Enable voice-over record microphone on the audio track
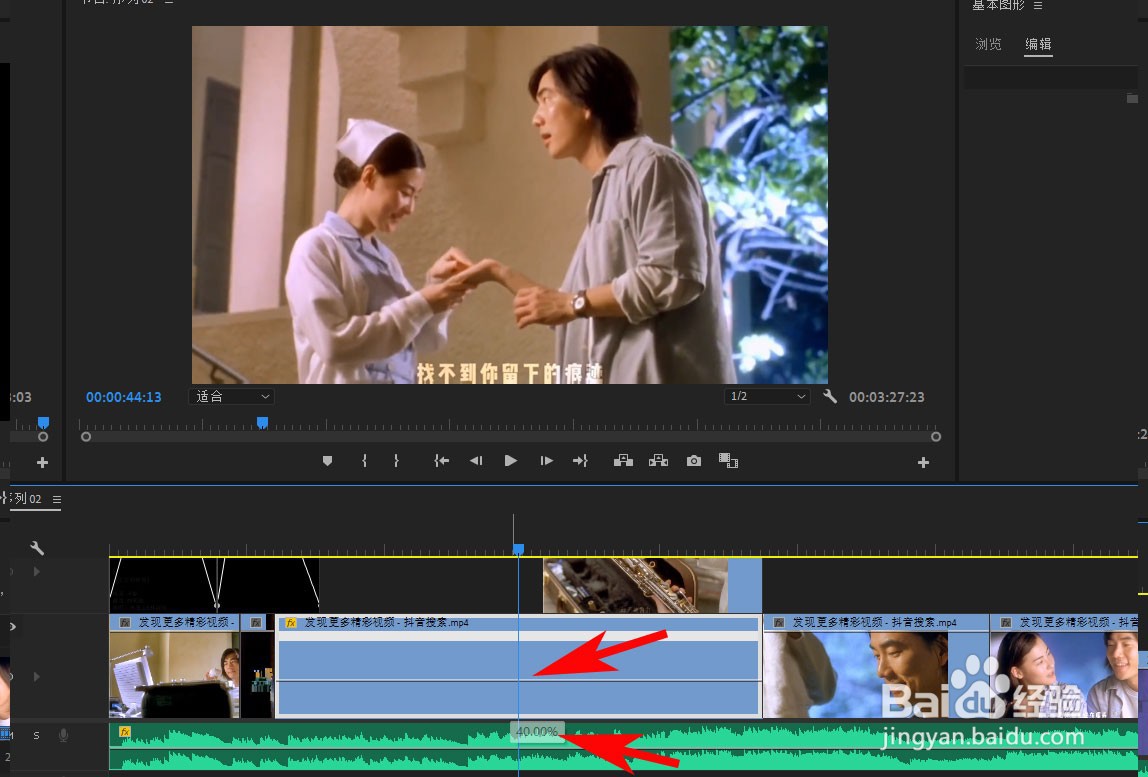The height and width of the screenshot is (777, 1148). coord(64,735)
